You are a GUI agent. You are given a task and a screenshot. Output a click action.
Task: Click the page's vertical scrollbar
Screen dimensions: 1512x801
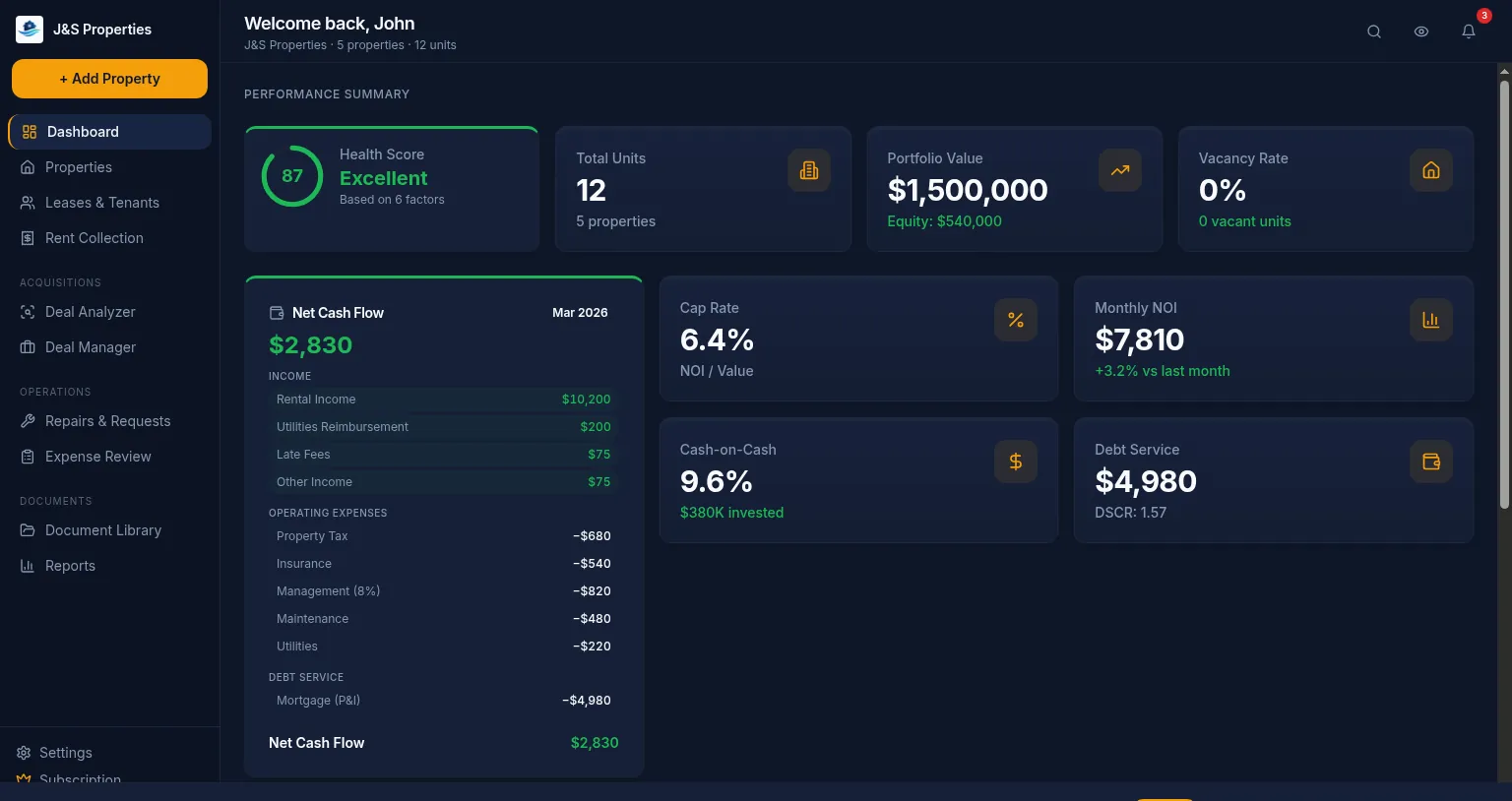[1504, 295]
